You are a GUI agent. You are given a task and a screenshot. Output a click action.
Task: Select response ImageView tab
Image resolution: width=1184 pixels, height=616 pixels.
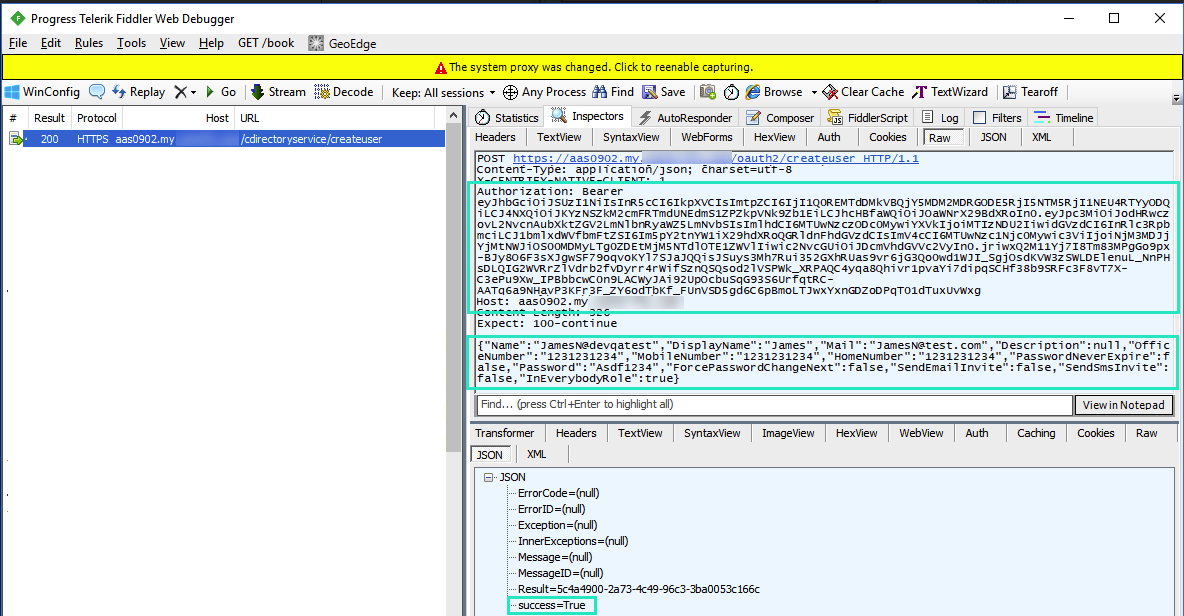point(788,433)
